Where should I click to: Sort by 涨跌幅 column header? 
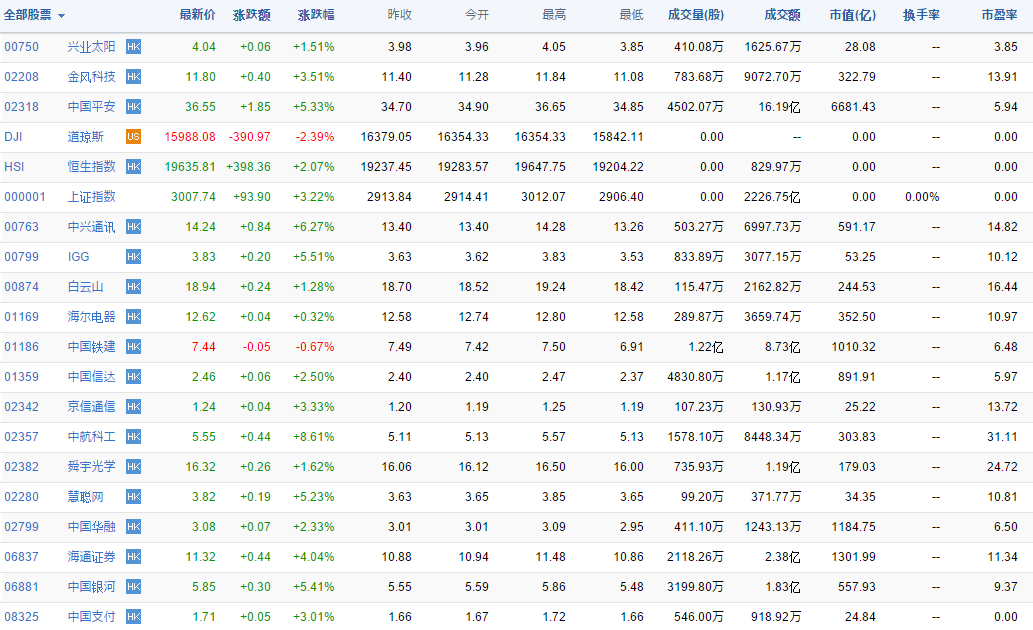[316, 14]
